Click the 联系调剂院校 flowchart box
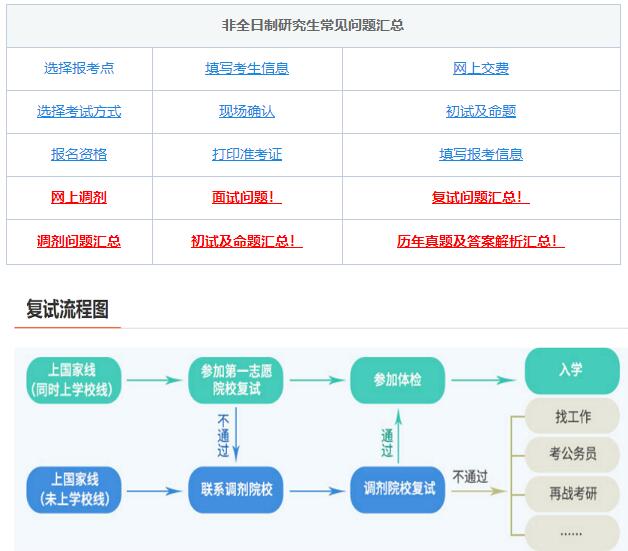This screenshot has height=551, width=628. [x=236, y=489]
